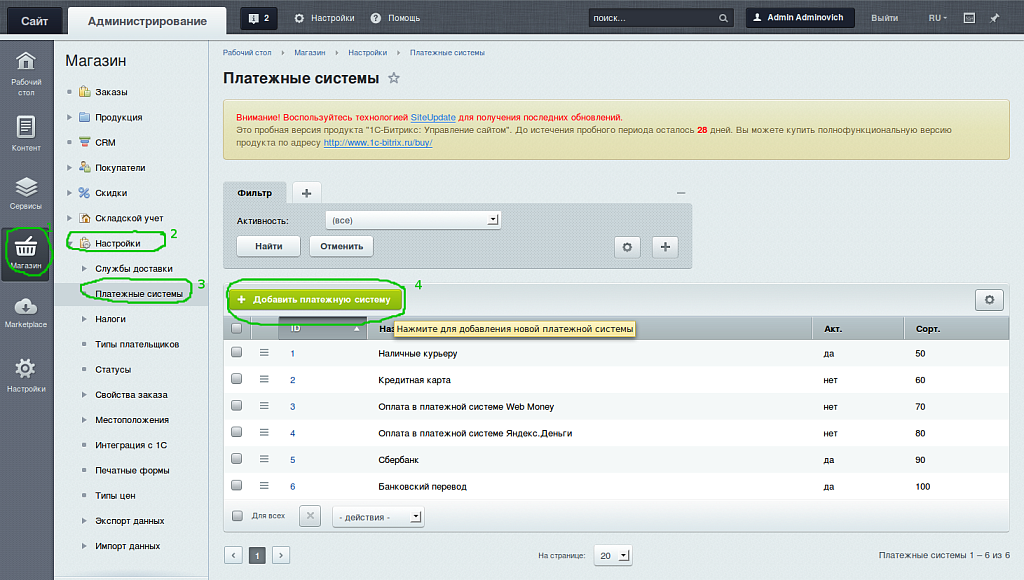
Task: Add page to favorites with star icon
Action: (x=394, y=78)
